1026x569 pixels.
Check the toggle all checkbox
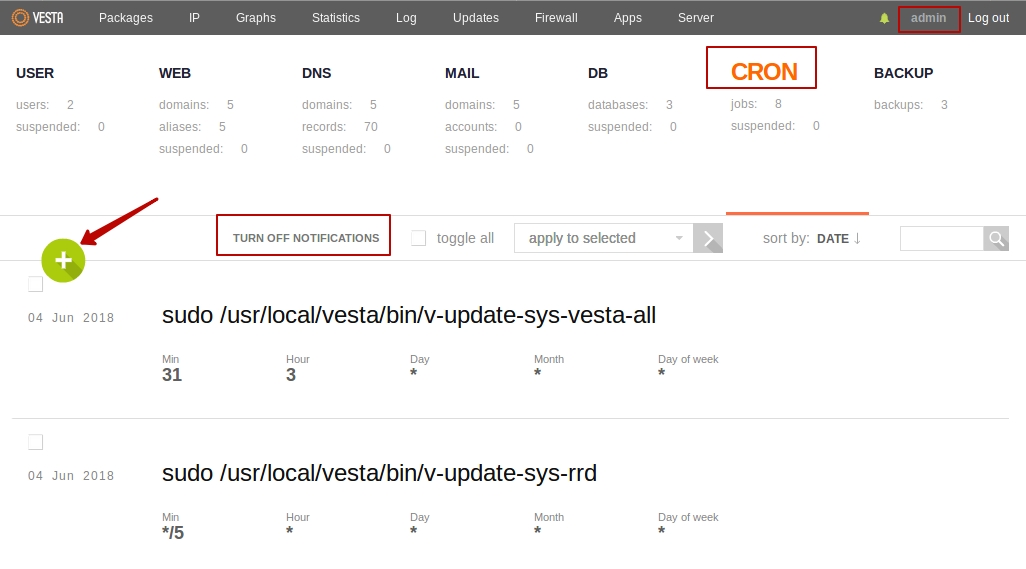coord(419,238)
